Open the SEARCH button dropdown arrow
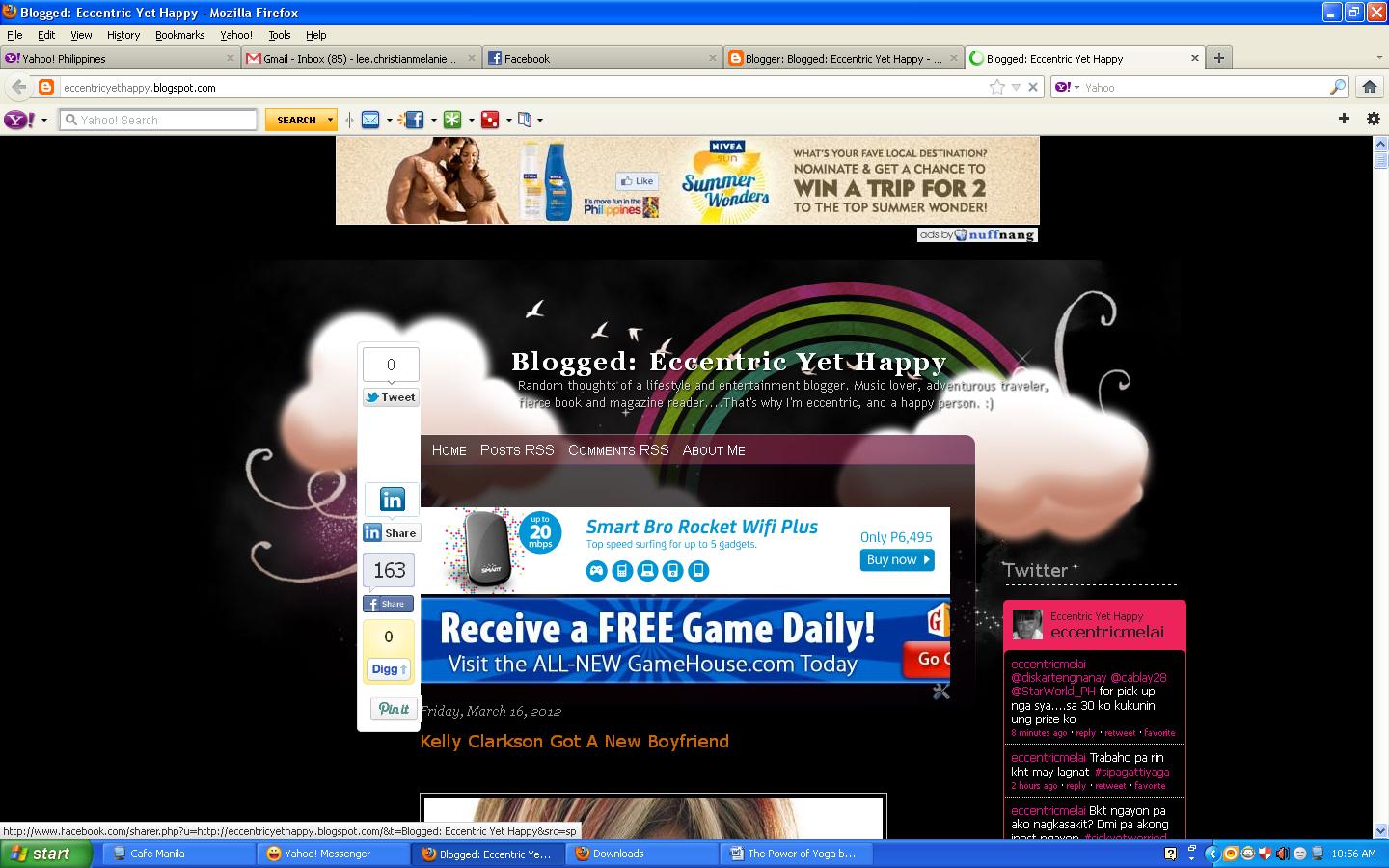Image resolution: width=1389 pixels, height=868 pixels. [x=330, y=120]
